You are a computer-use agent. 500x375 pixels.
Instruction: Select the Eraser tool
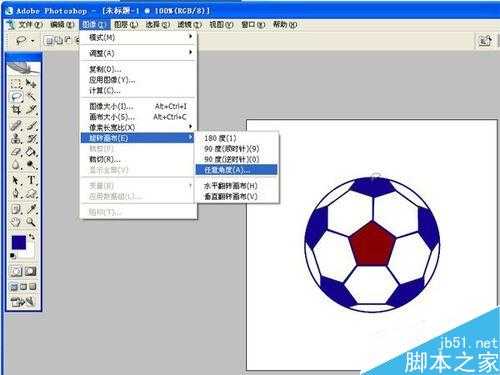pyautogui.click(x=16, y=152)
